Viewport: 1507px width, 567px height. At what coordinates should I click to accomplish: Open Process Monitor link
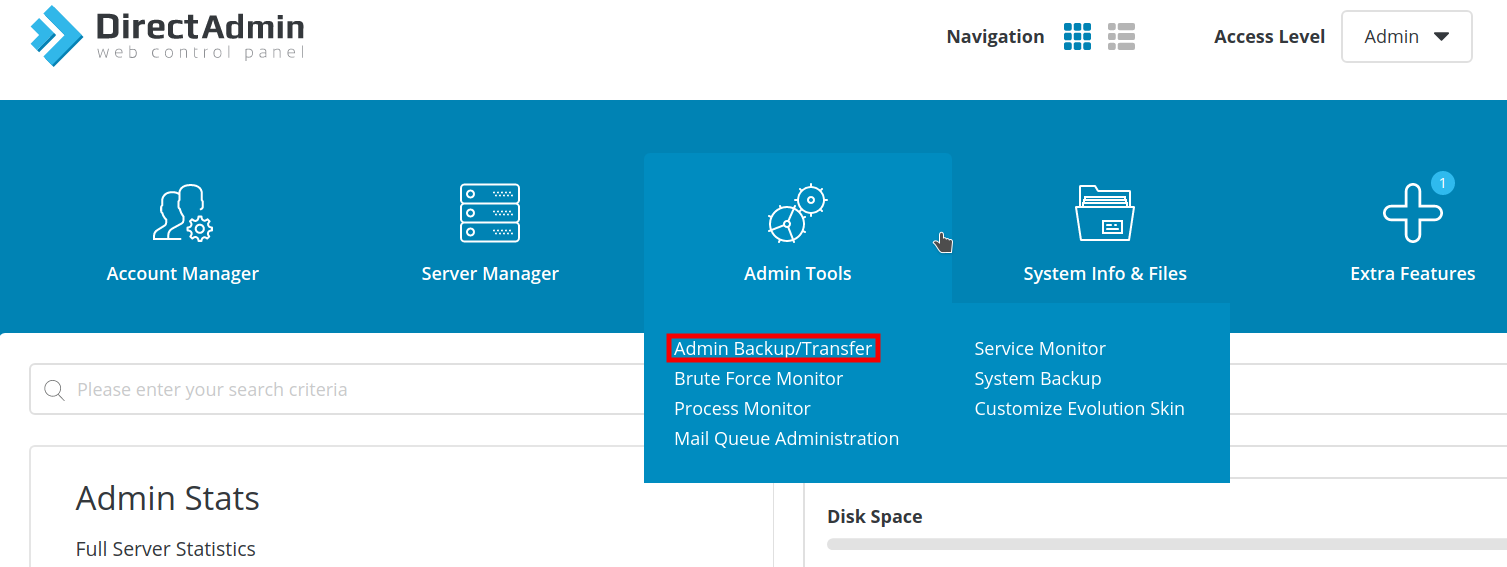742,409
